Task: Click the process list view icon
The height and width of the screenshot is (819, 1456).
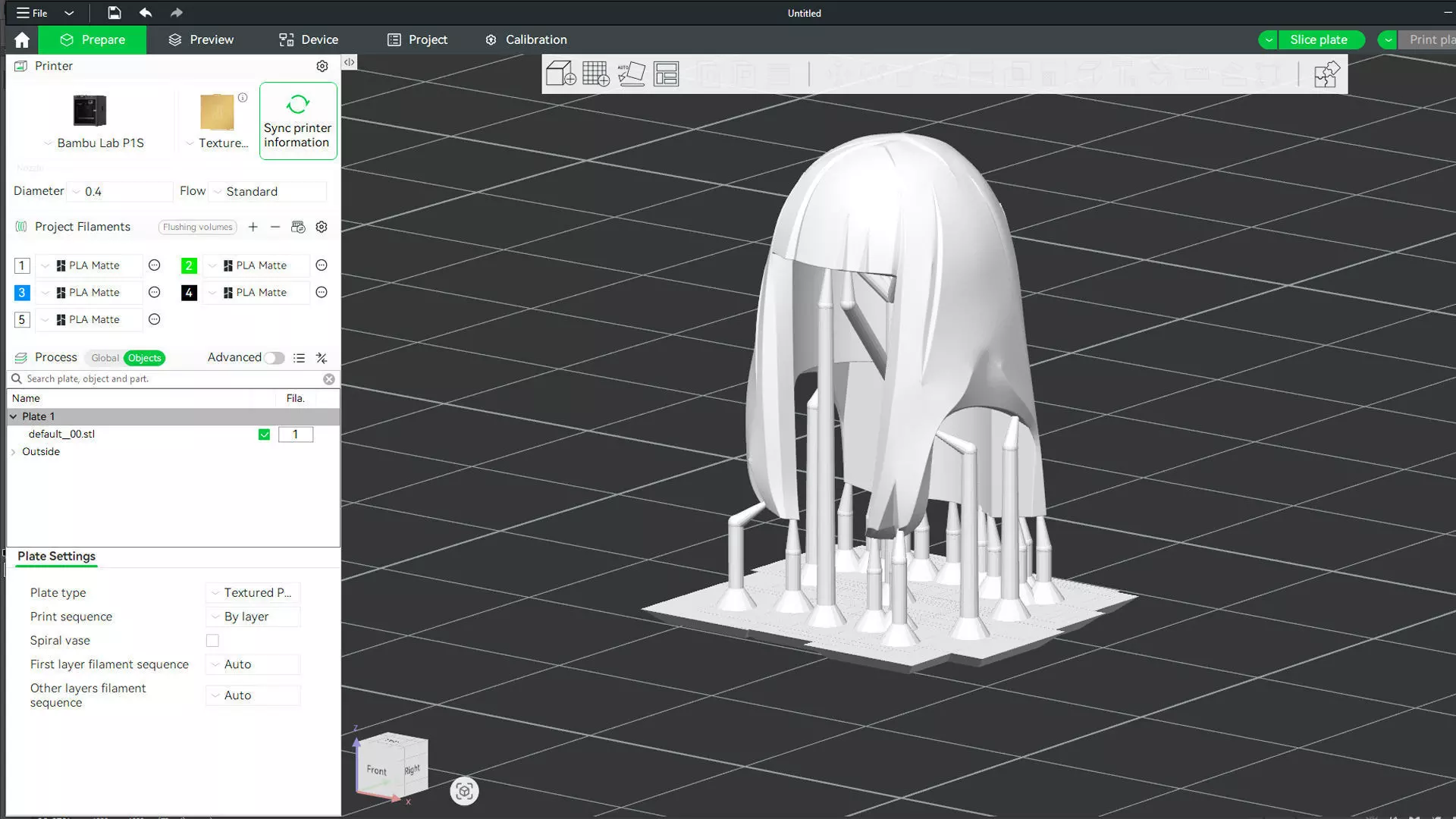Action: (300, 359)
